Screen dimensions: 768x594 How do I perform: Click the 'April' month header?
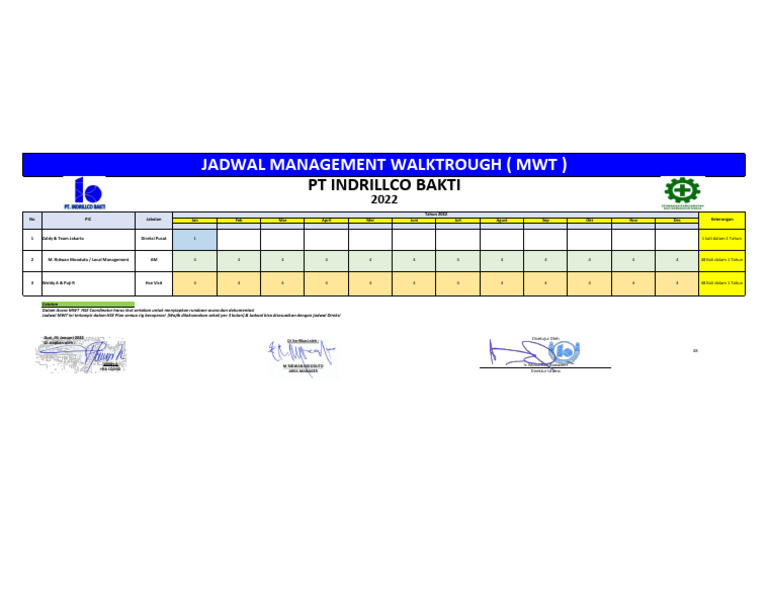326,221
